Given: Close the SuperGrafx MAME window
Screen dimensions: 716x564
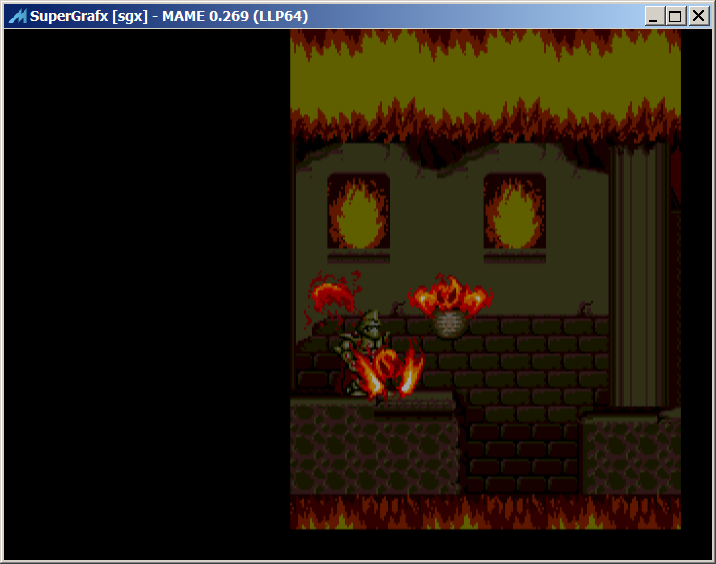Looking at the screenshot, I should click(699, 16).
